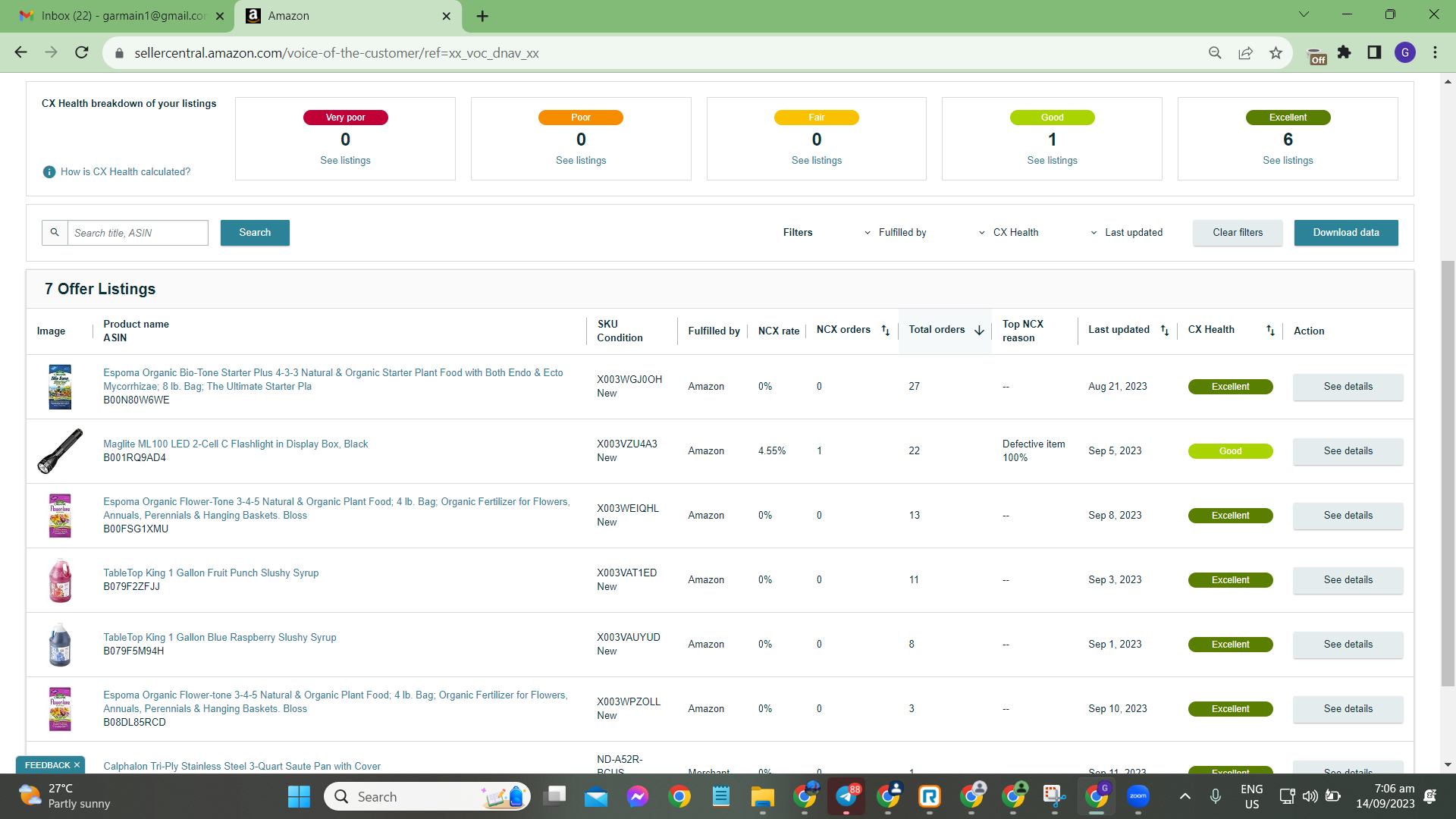The height and width of the screenshot is (819, 1456).
Task: Launch the Mail app from taskbar
Action: (x=596, y=796)
